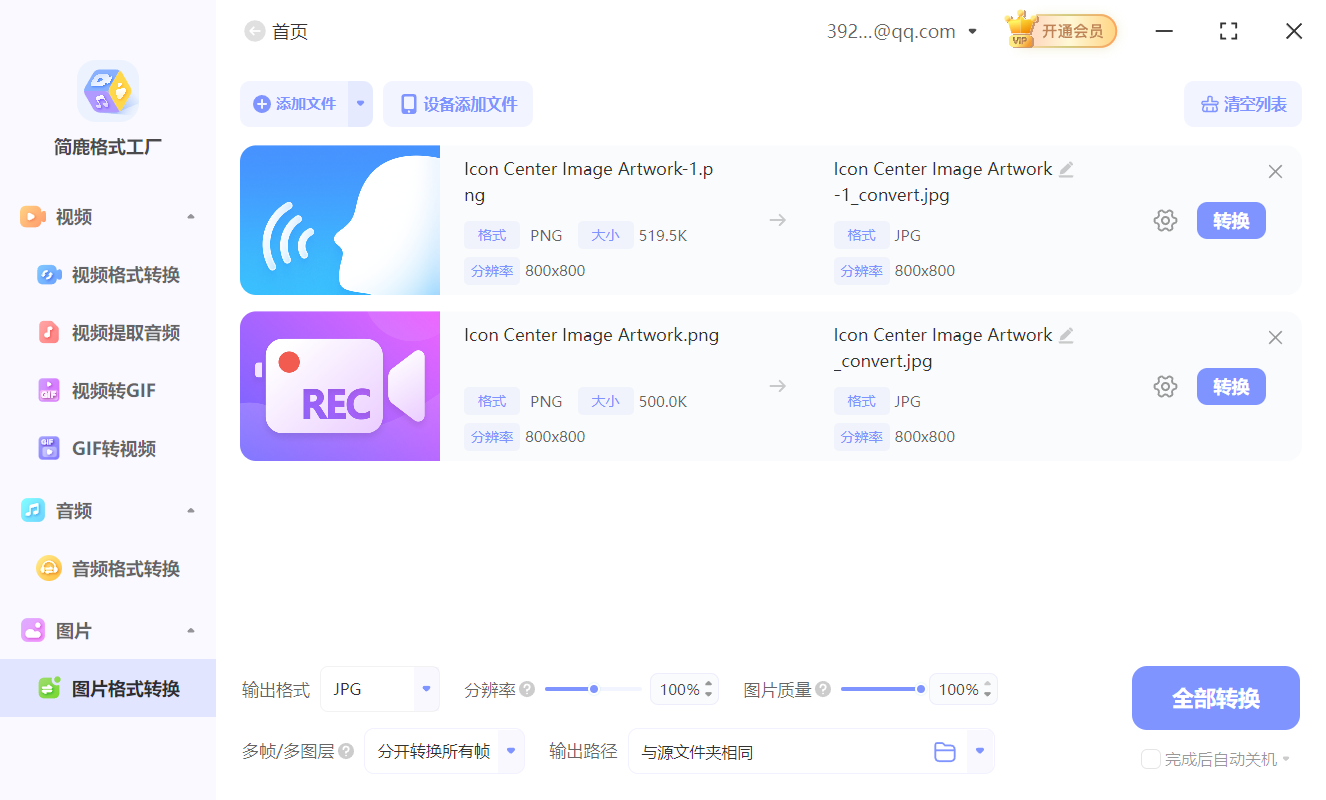Open the 输出格式 JPG dropdown

pyautogui.click(x=380, y=689)
